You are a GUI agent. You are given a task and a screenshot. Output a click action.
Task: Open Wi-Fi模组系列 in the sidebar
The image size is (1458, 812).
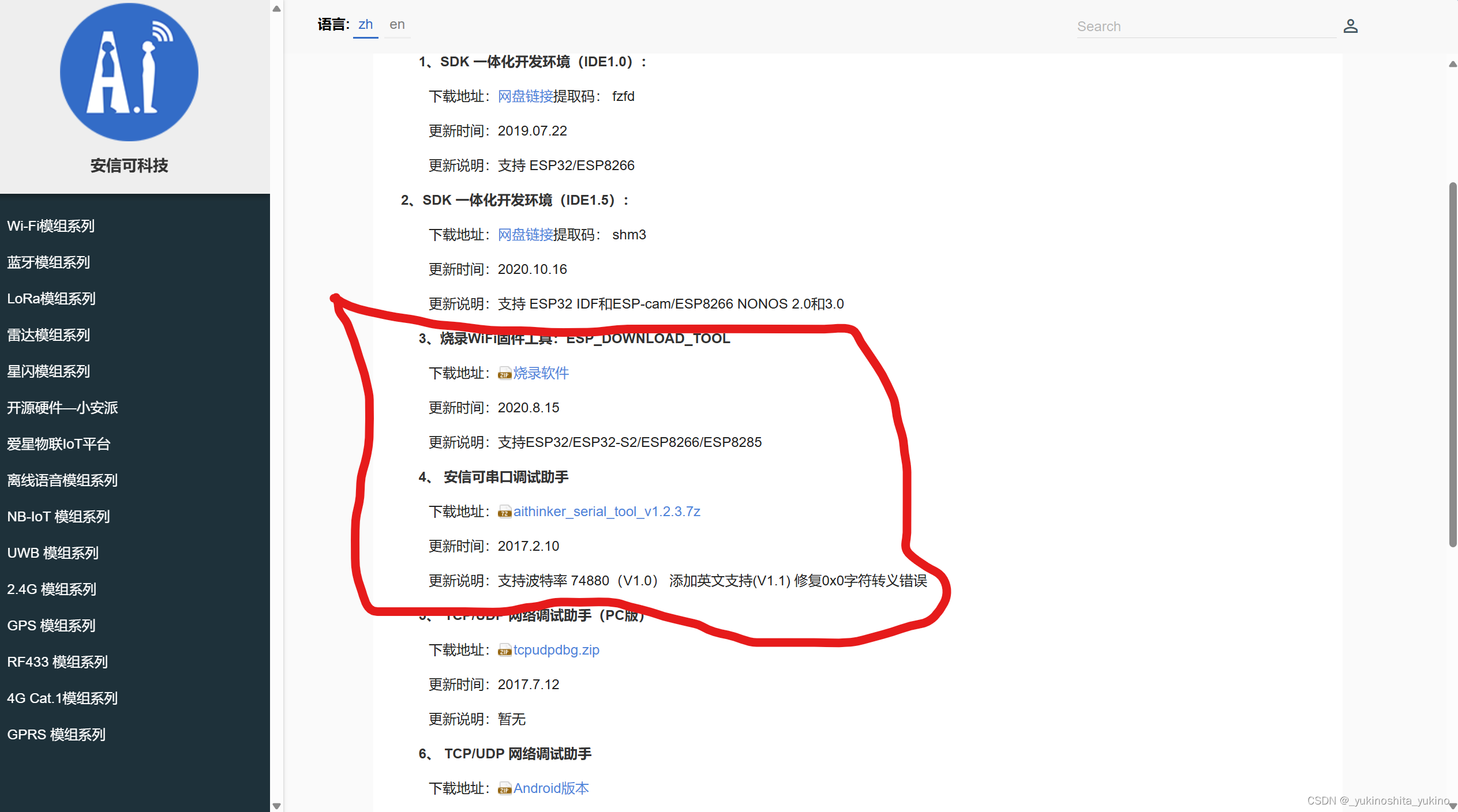pos(51,226)
